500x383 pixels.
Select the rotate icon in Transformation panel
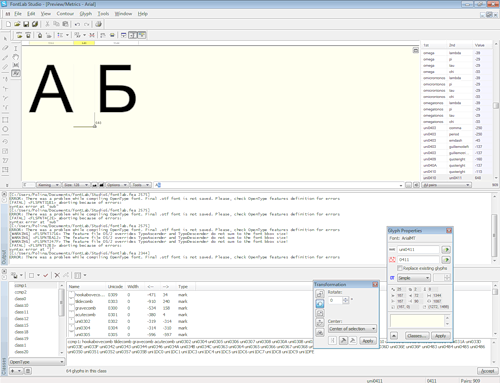coord(320,304)
